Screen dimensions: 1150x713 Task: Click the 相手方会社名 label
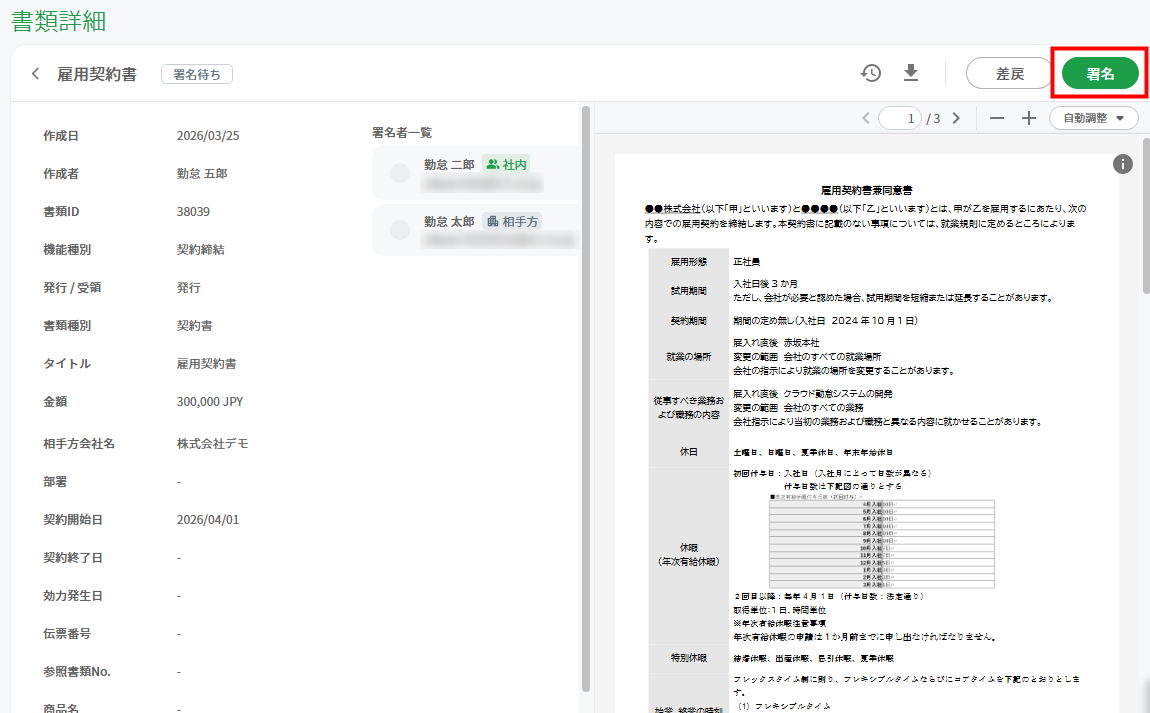coord(78,444)
